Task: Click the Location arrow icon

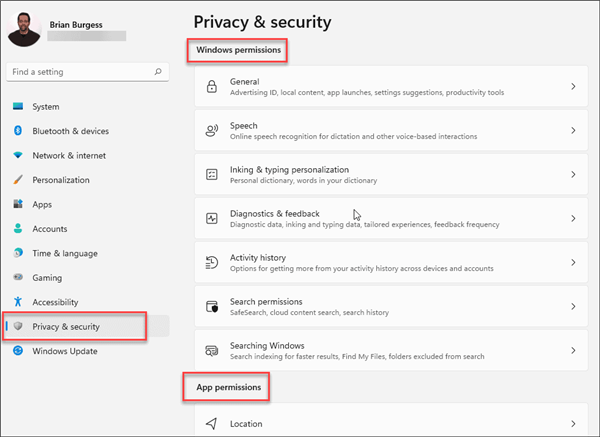Action: [211, 424]
